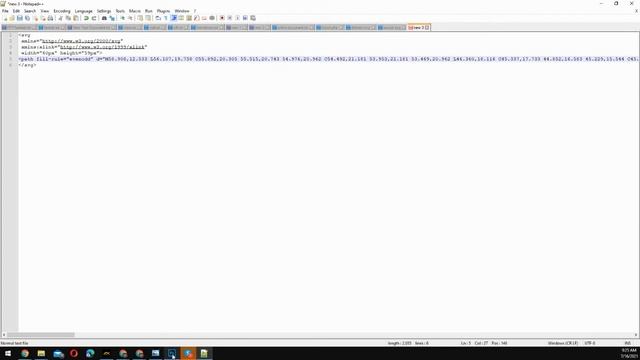Open the Window menu
The image size is (640, 360).
[182, 11]
